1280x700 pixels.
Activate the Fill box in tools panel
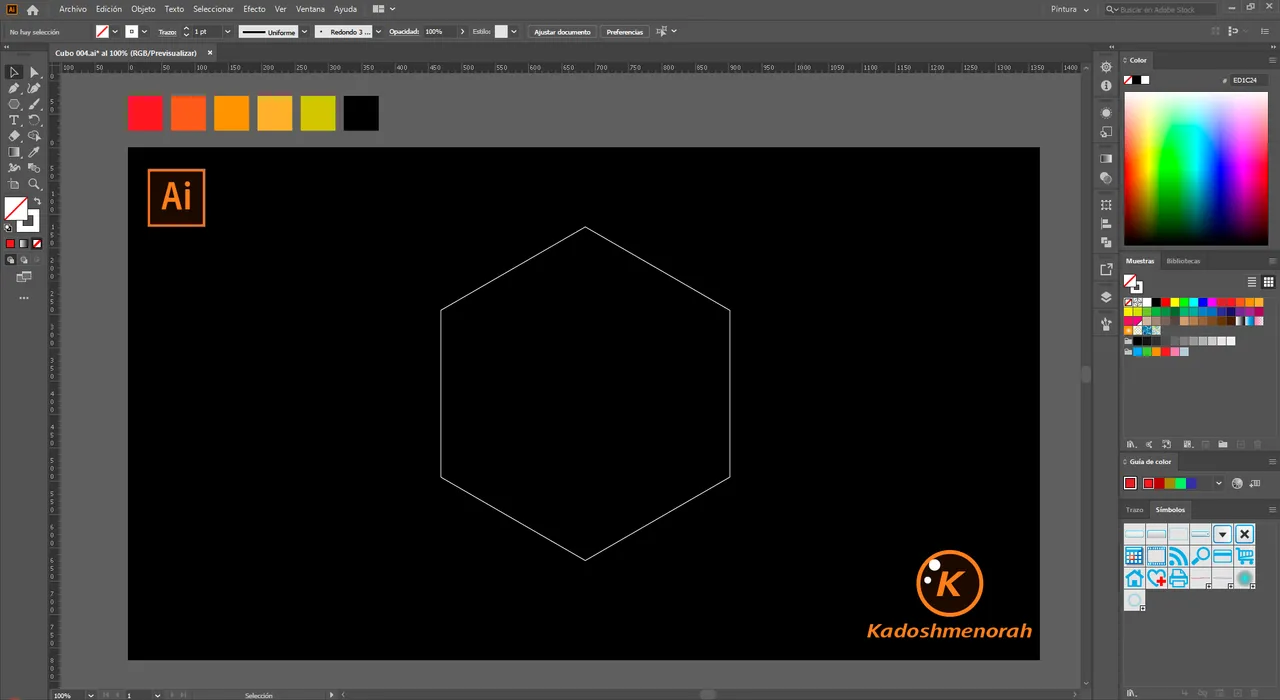(16, 208)
